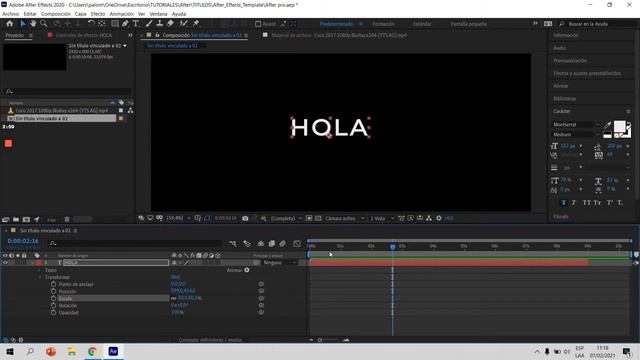Screen dimensions: 640x360
Task: Open File Explorer from the taskbar
Action: click(71, 351)
